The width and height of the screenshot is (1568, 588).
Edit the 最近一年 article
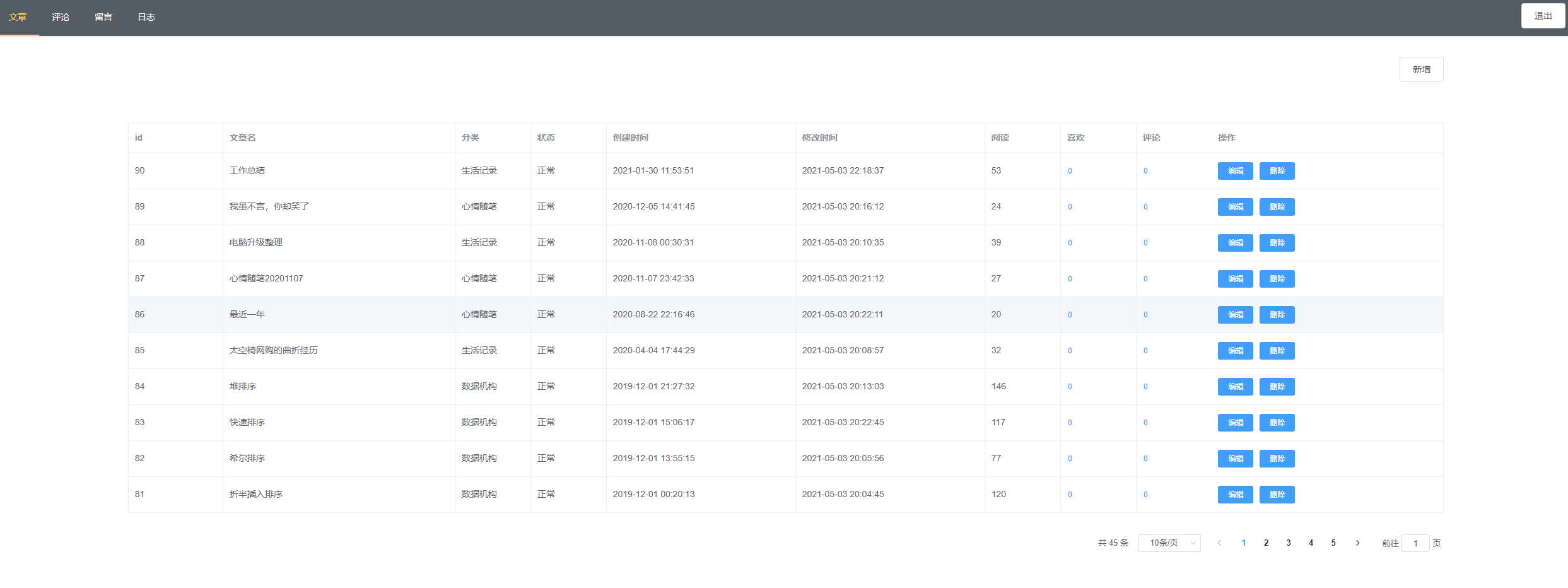[1235, 315]
